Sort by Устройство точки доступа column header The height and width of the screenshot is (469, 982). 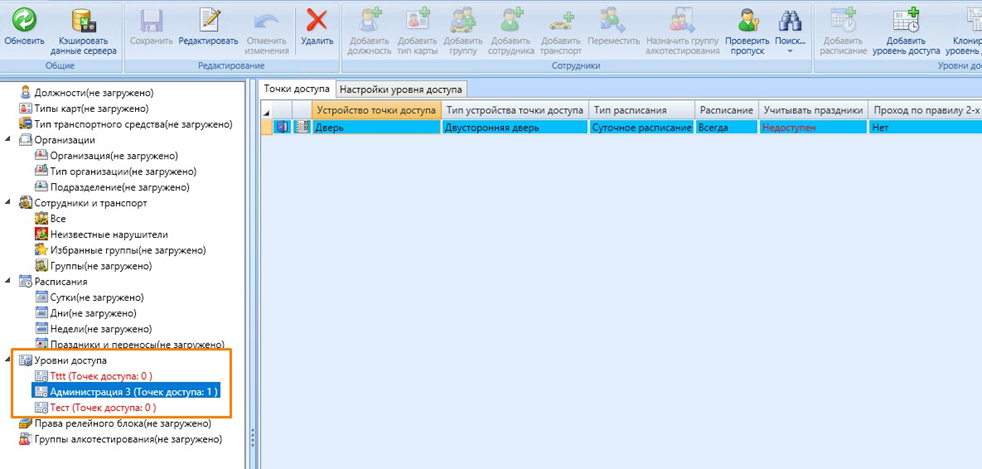coord(375,109)
